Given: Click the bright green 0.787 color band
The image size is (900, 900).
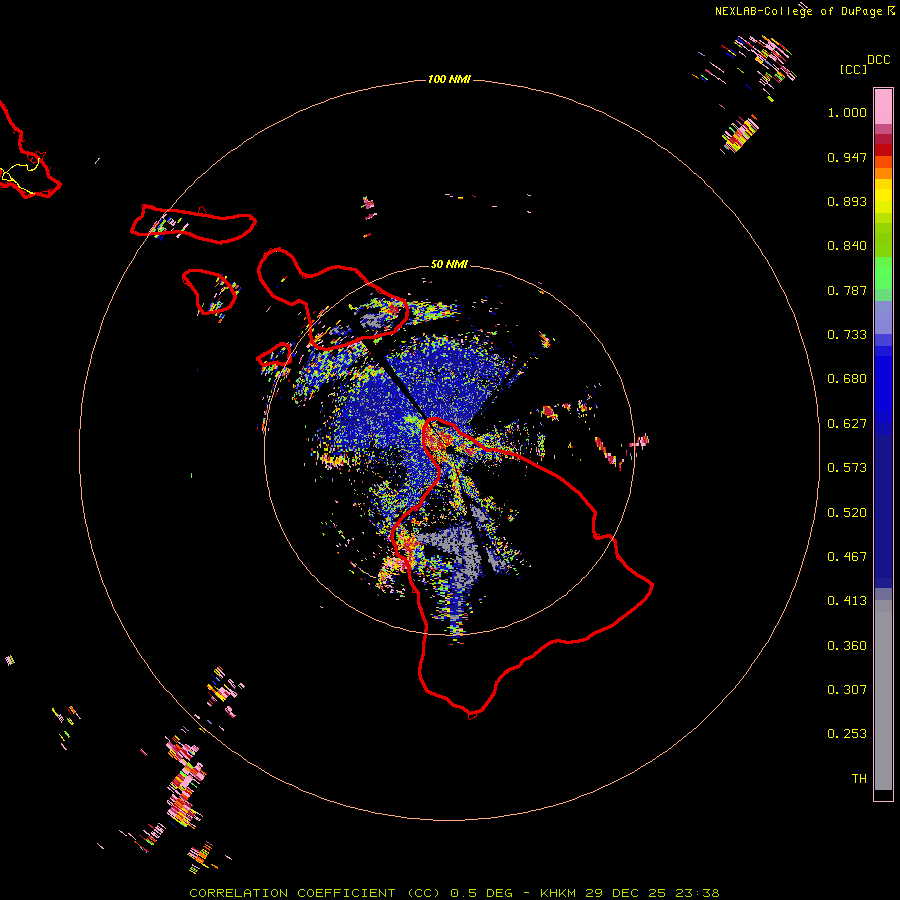Looking at the screenshot, I should click(883, 278).
